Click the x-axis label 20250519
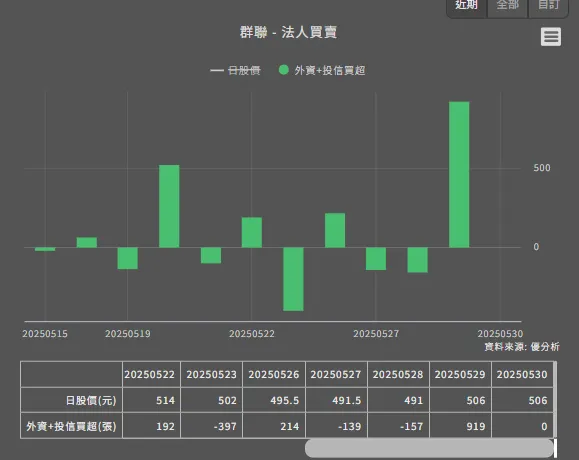The image size is (579, 460). click(128, 334)
